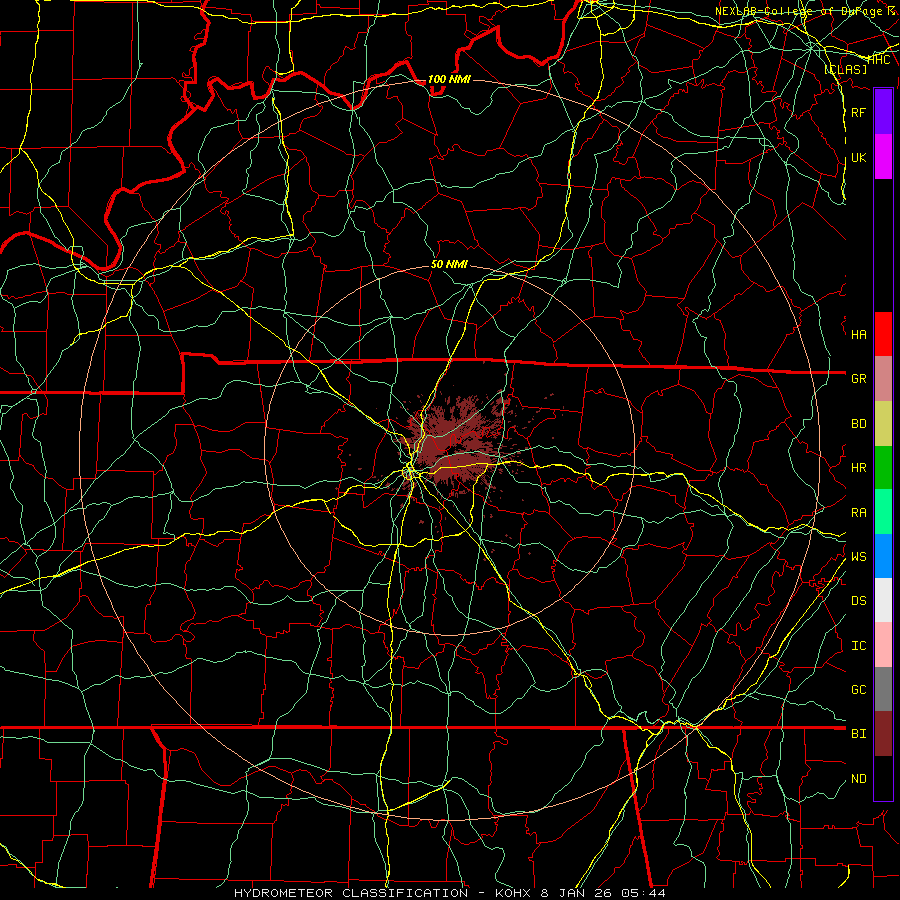Click the dark red biological echo blob
The width and height of the screenshot is (900, 900).
(453, 443)
